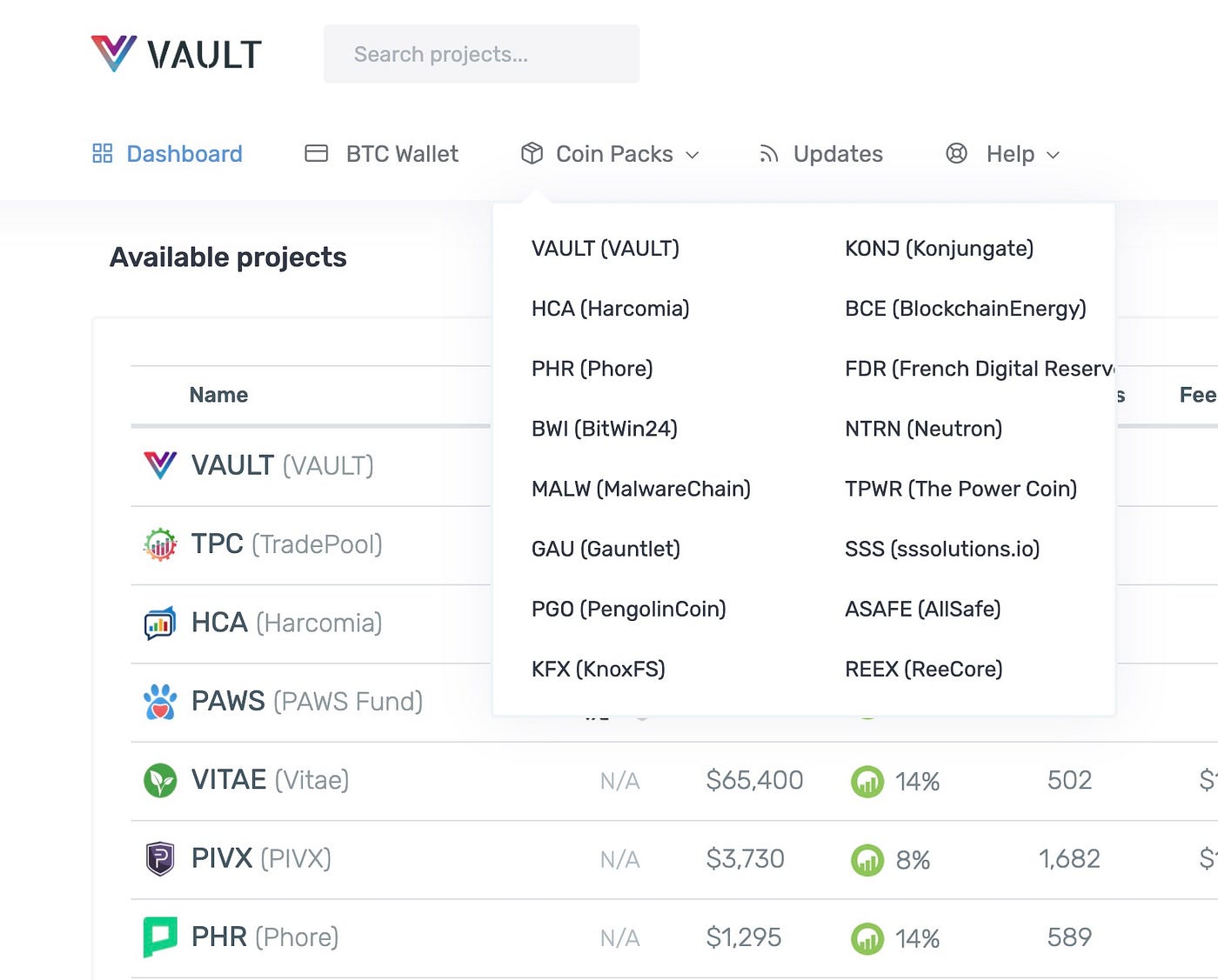Select KONJ (Konjungate) entry
The image size is (1218, 980).
point(940,249)
